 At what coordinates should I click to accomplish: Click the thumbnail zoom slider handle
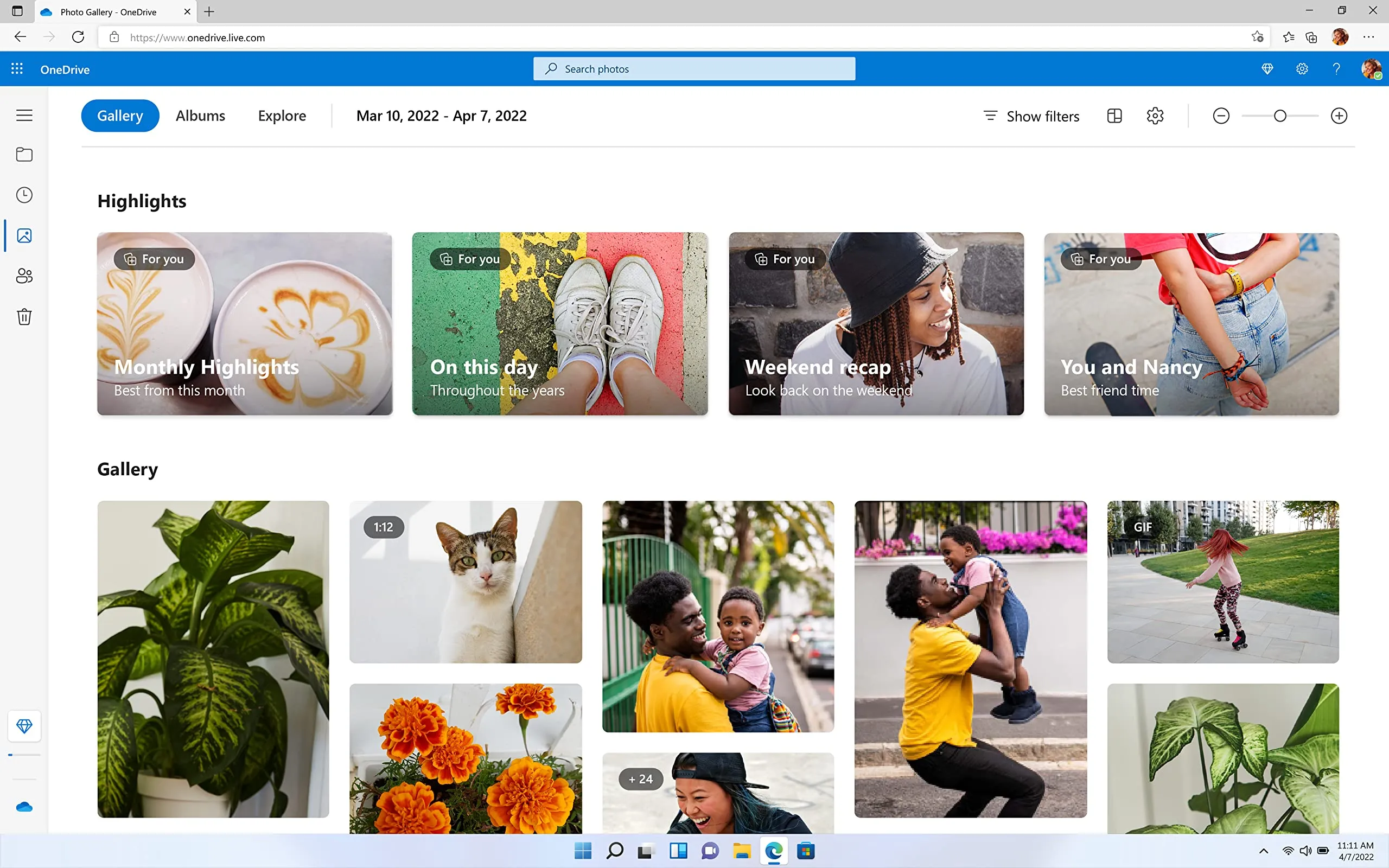[x=1280, y=116]
